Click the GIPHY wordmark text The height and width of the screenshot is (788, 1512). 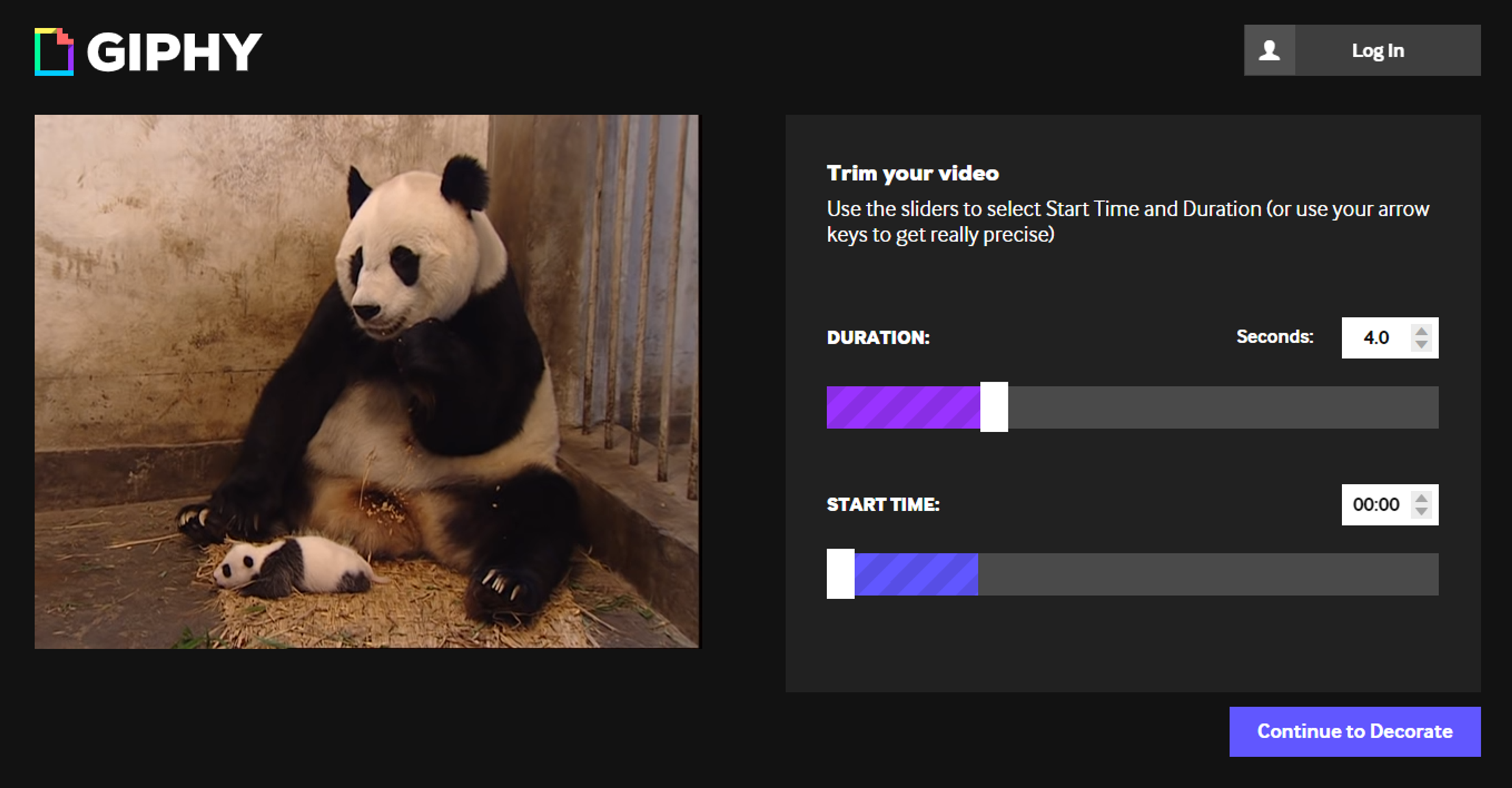(174, 52)
